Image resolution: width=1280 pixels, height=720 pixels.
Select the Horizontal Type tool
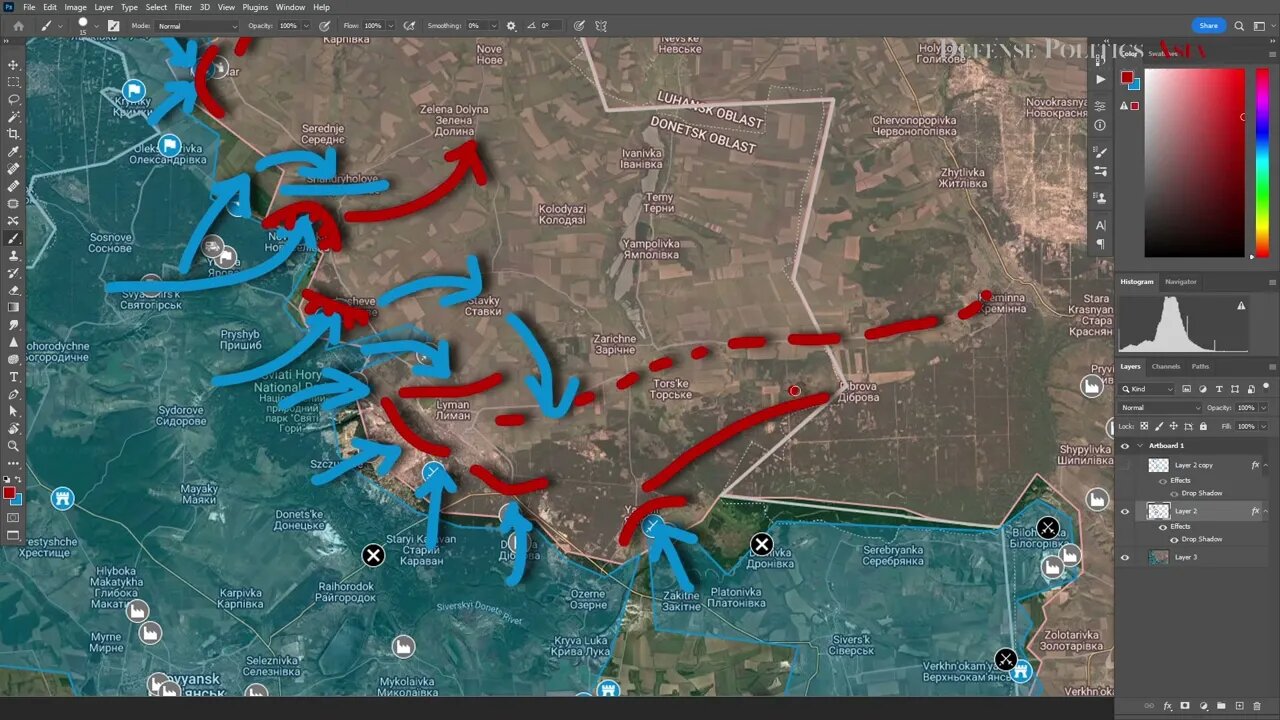pos(13,377)
